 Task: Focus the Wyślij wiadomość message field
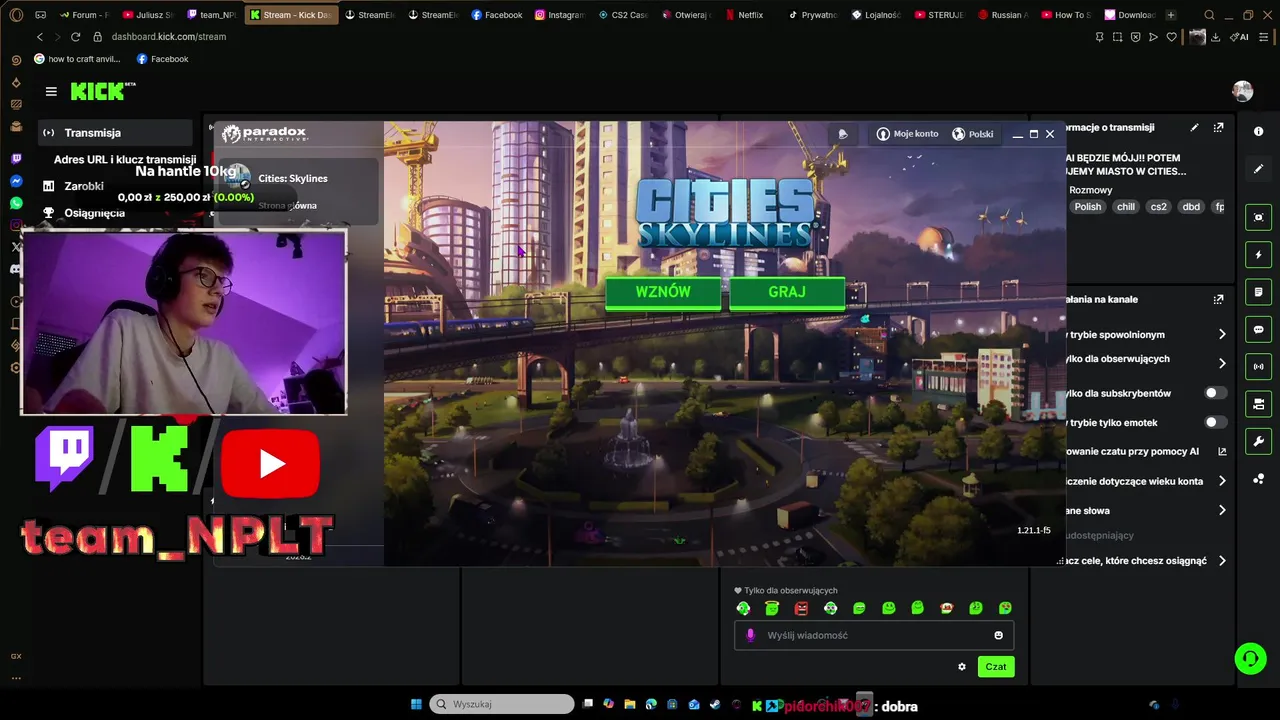[x=874, y=635]
